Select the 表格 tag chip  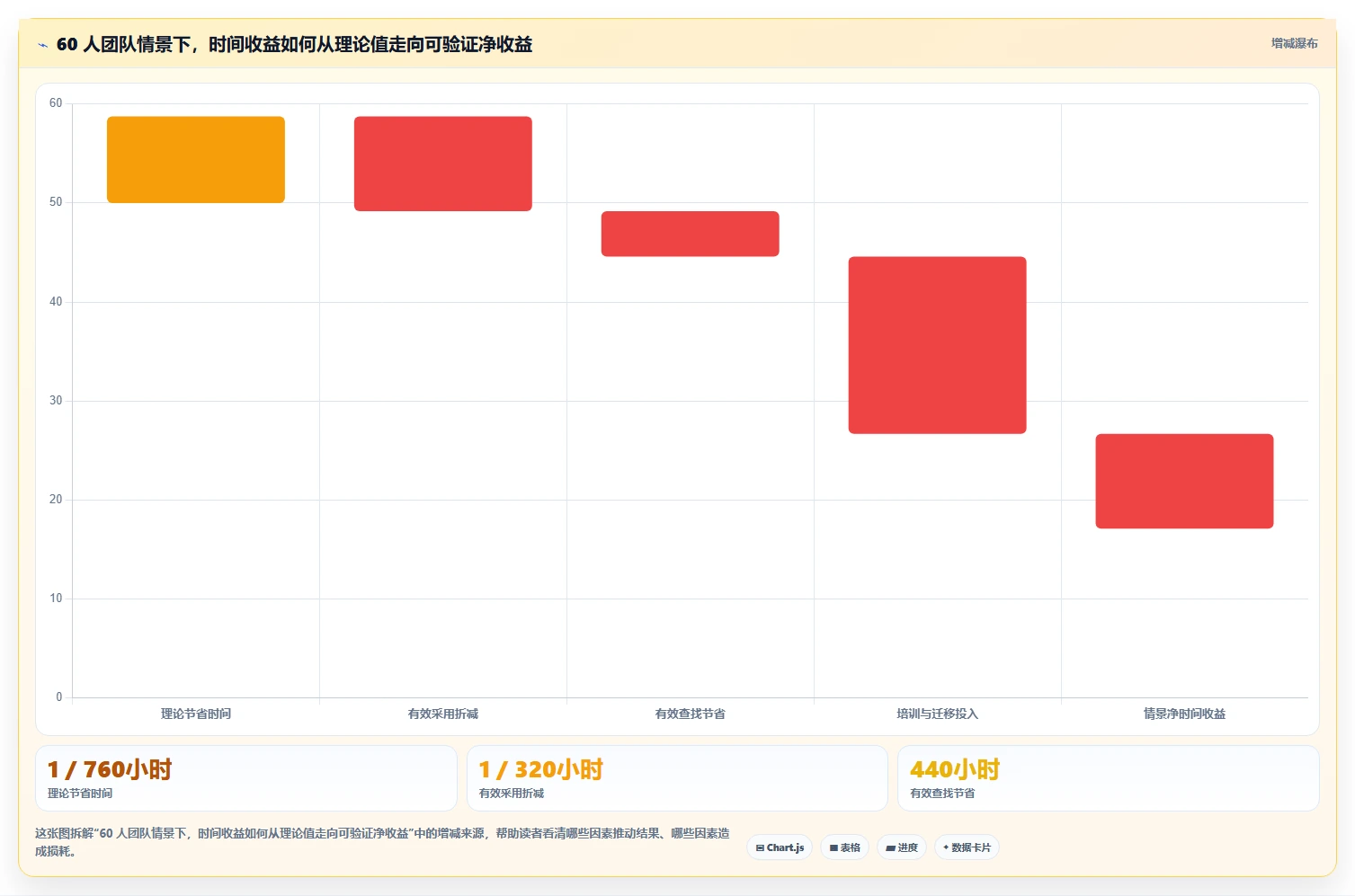tap(844, 847)
